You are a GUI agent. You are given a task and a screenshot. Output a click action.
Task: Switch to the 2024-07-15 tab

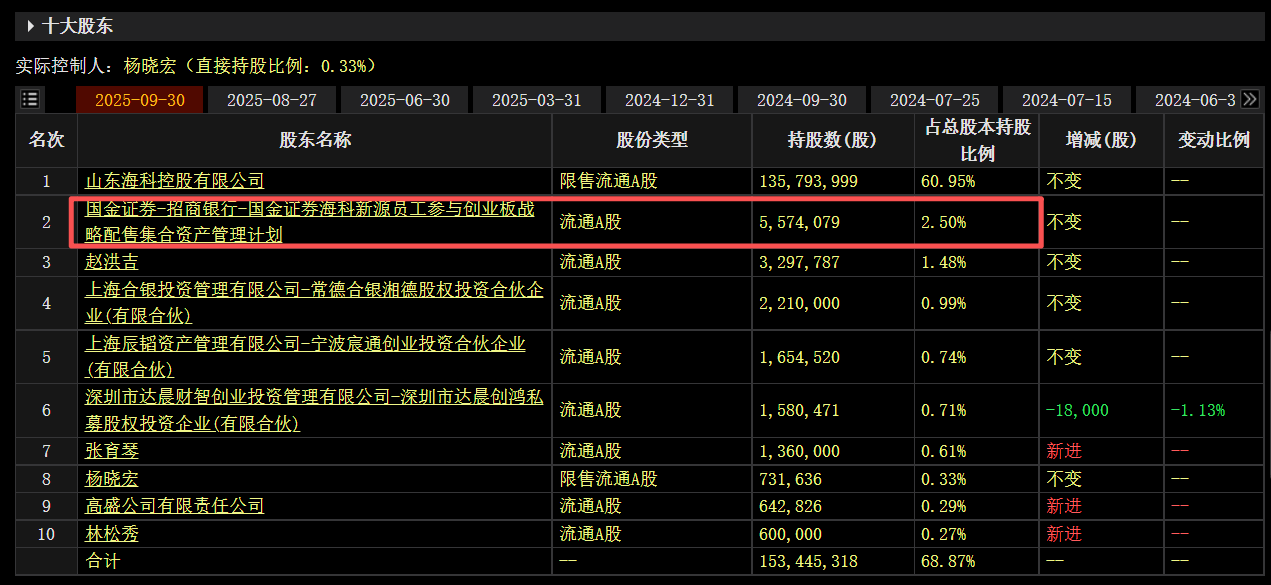(1067, 100)
